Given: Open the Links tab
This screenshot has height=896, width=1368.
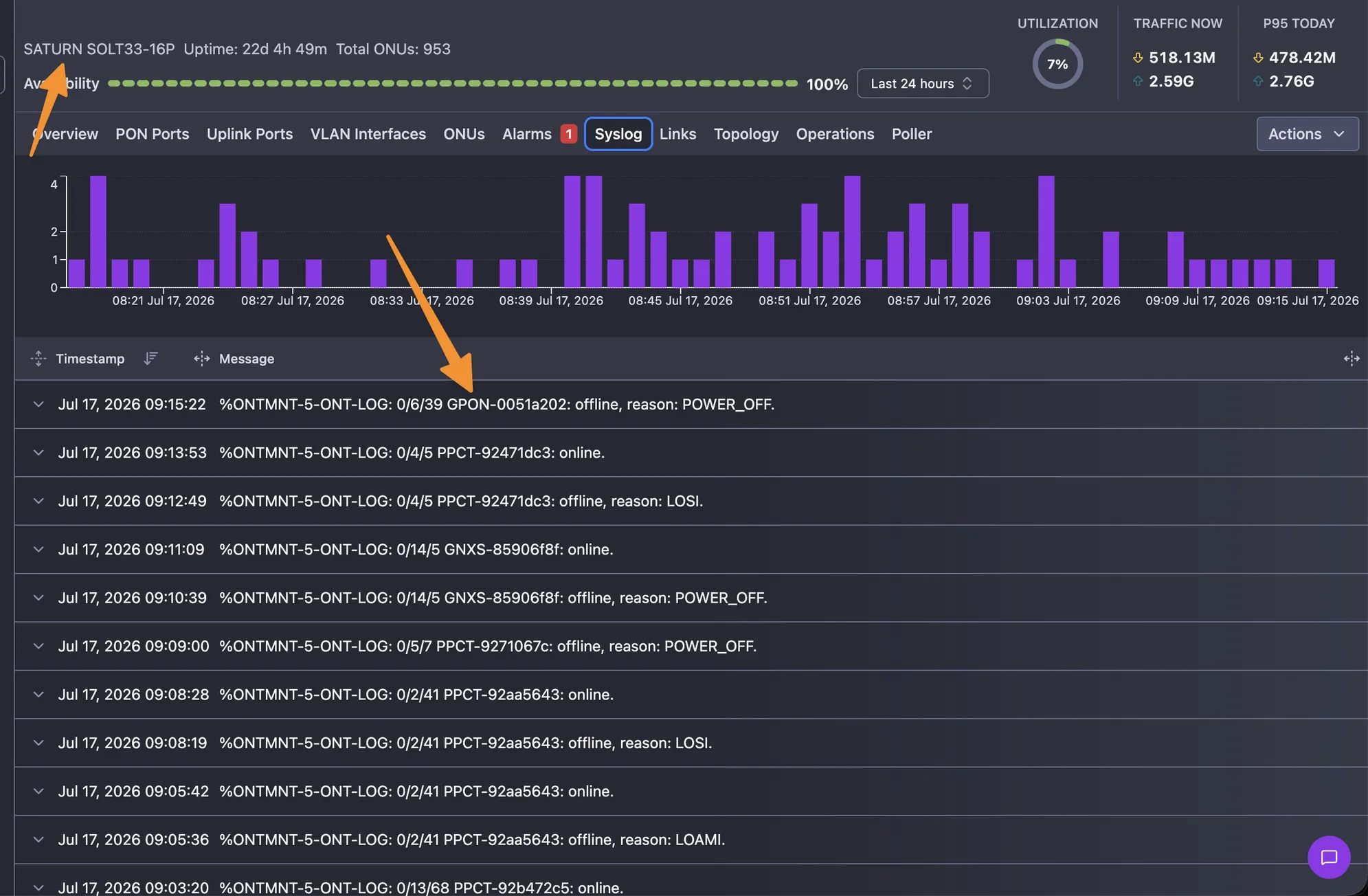Looking at the screenshot, I should point(677,134).
